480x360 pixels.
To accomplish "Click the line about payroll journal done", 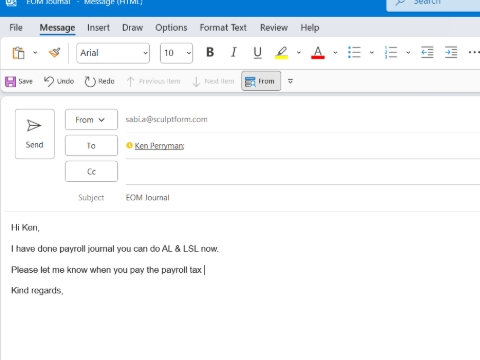I will [115, 249].
